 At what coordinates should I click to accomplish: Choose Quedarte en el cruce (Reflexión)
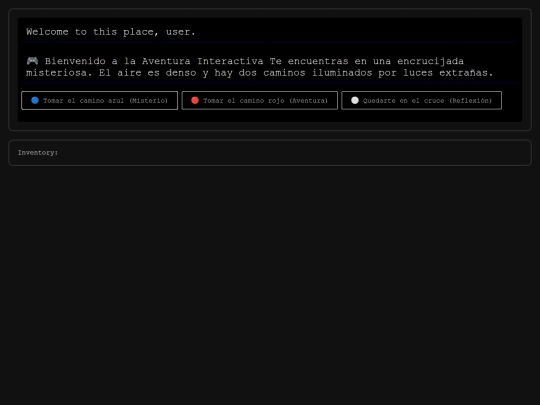point(422,101)
